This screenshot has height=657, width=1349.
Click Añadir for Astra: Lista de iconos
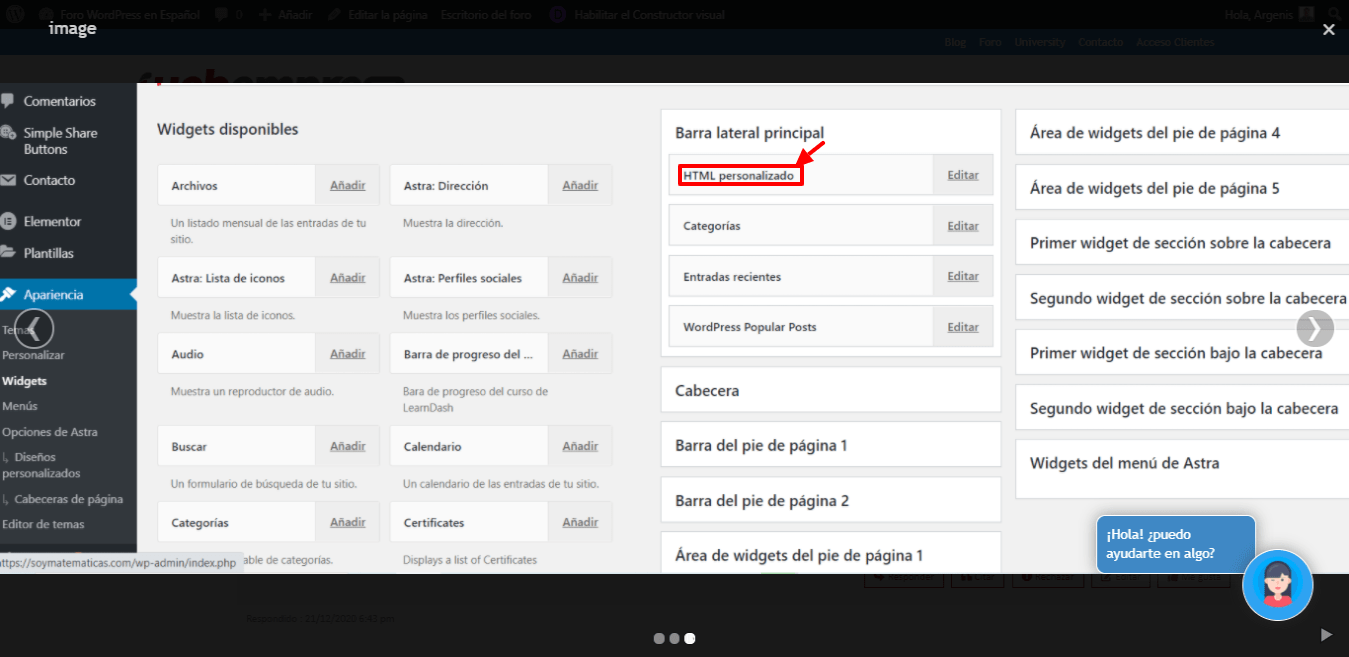pyautogui.click(x=348, y=277)
